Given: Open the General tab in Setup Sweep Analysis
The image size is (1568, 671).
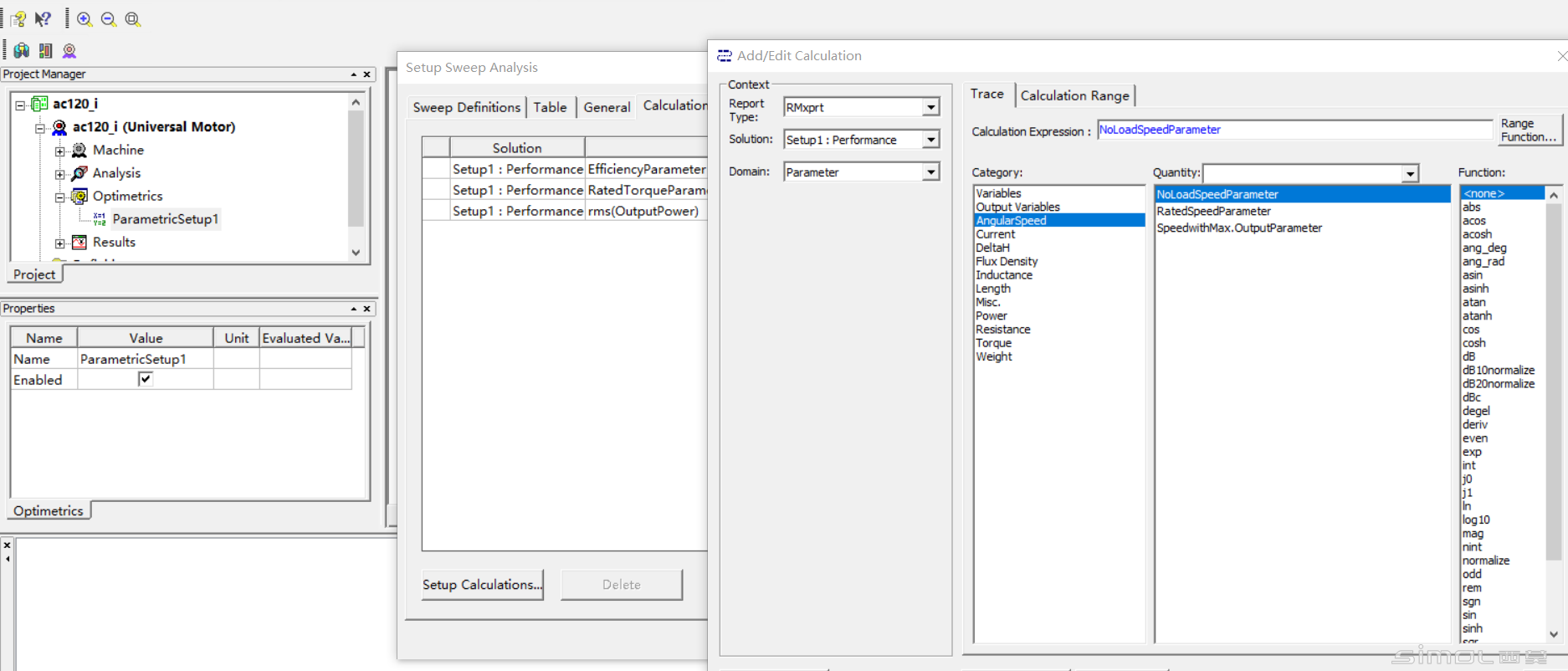Looking at the screenshot, I should coord(607,107).
